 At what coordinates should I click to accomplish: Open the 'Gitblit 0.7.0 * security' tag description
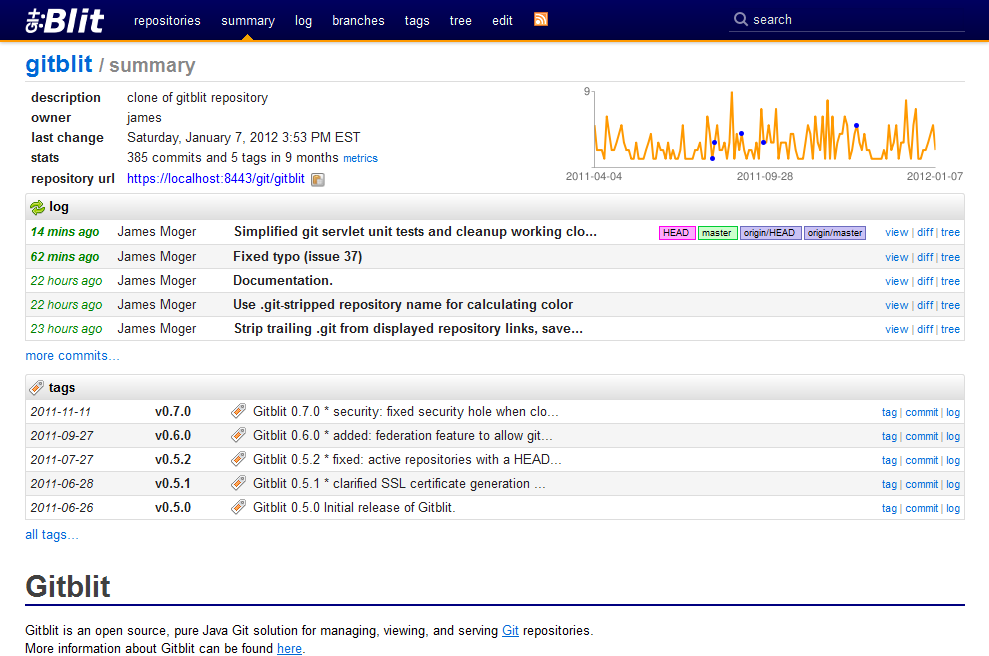coord(406,411)
